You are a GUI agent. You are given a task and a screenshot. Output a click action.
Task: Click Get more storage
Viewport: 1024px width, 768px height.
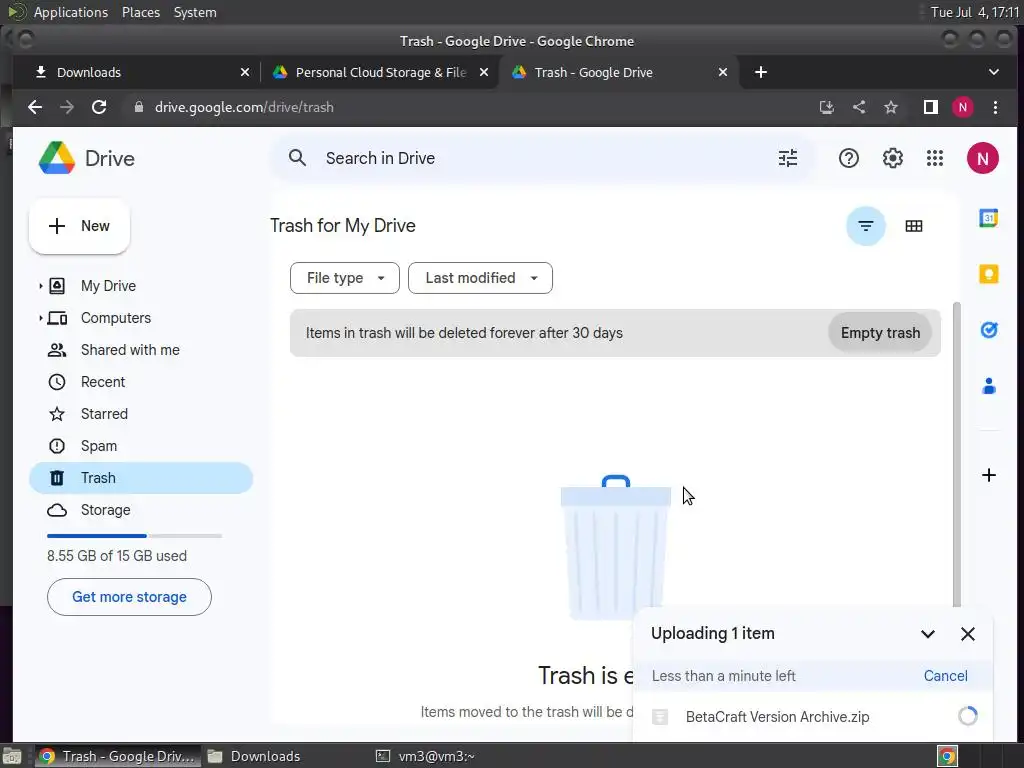(x=129, y=597)
